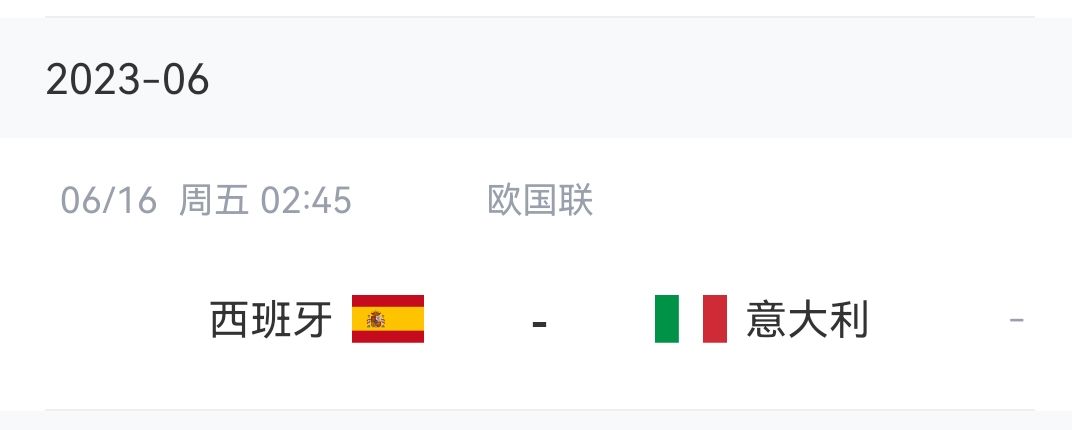This screenshot has height=430, width=1072.
Task: Click the yellow band of Spain's flag
Action: [x=400, y=319]
